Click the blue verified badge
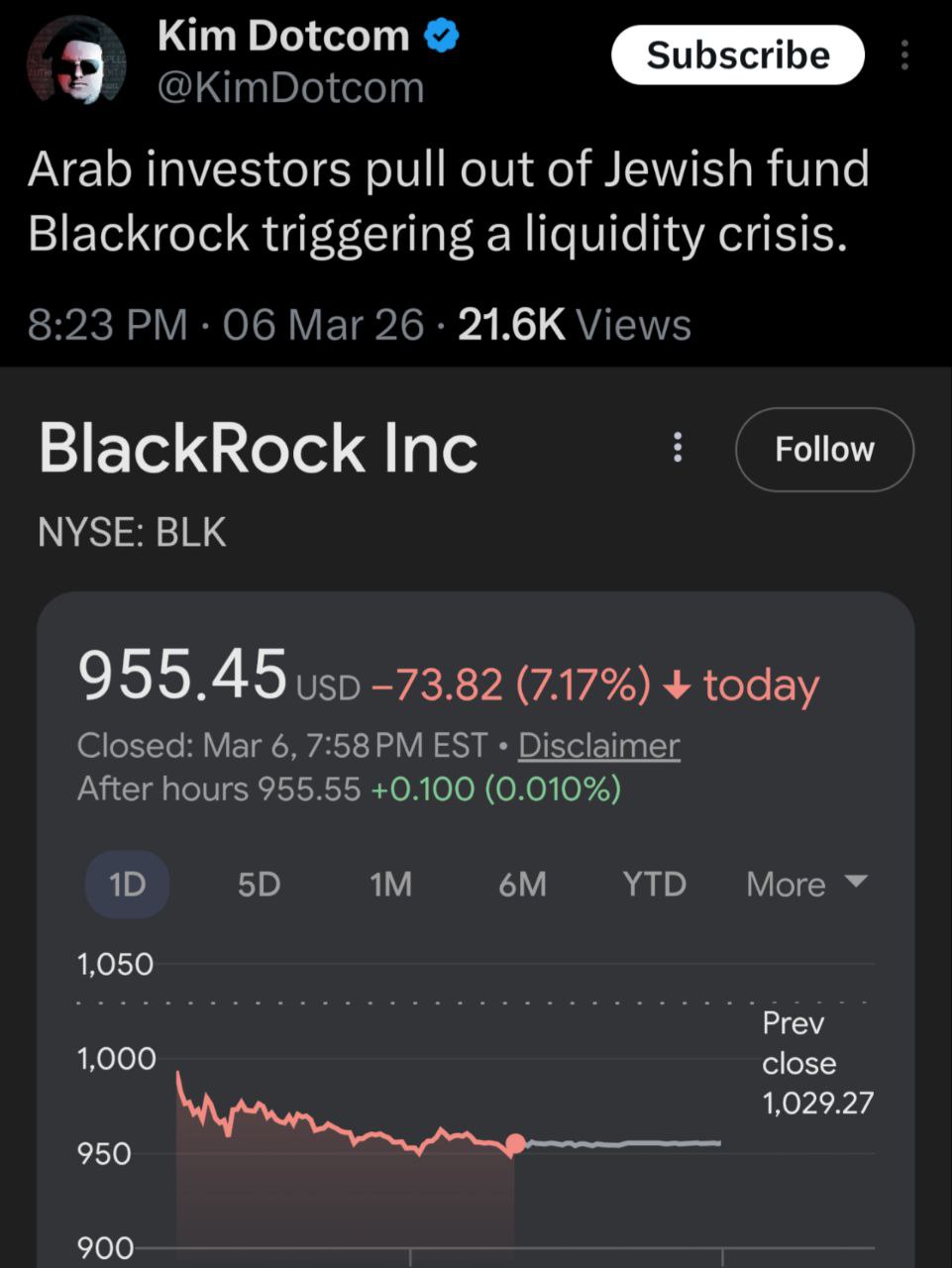 click(441, 37)
